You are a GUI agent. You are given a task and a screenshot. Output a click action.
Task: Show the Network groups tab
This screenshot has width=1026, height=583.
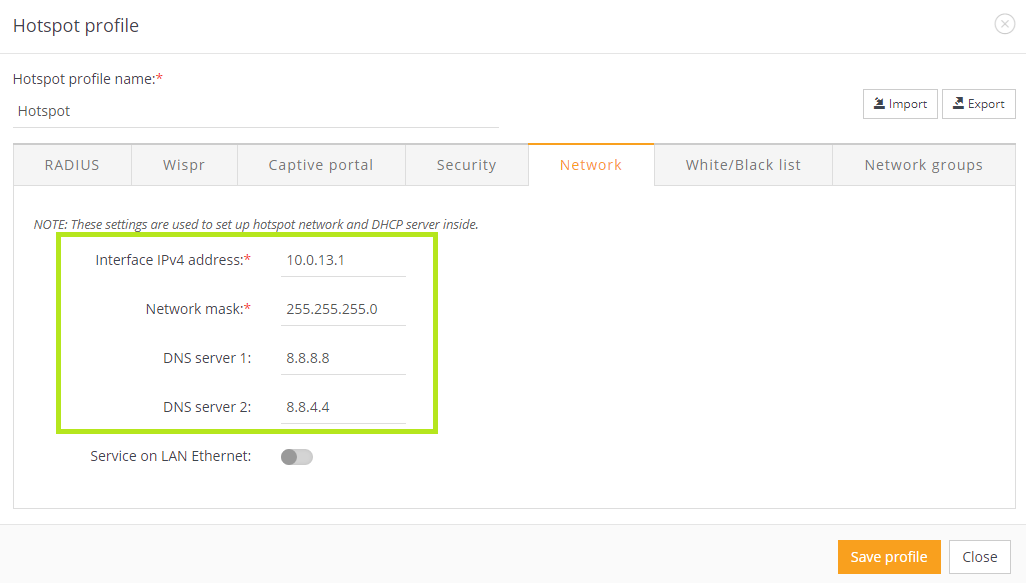[923, 165]
